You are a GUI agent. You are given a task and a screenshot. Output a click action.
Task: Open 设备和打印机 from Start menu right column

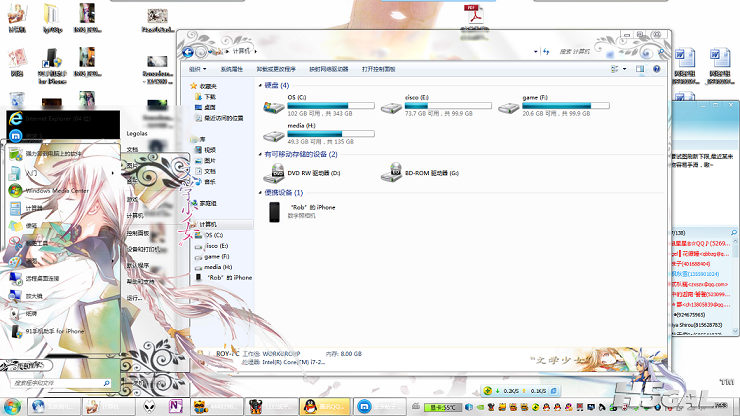coord(144,249)
